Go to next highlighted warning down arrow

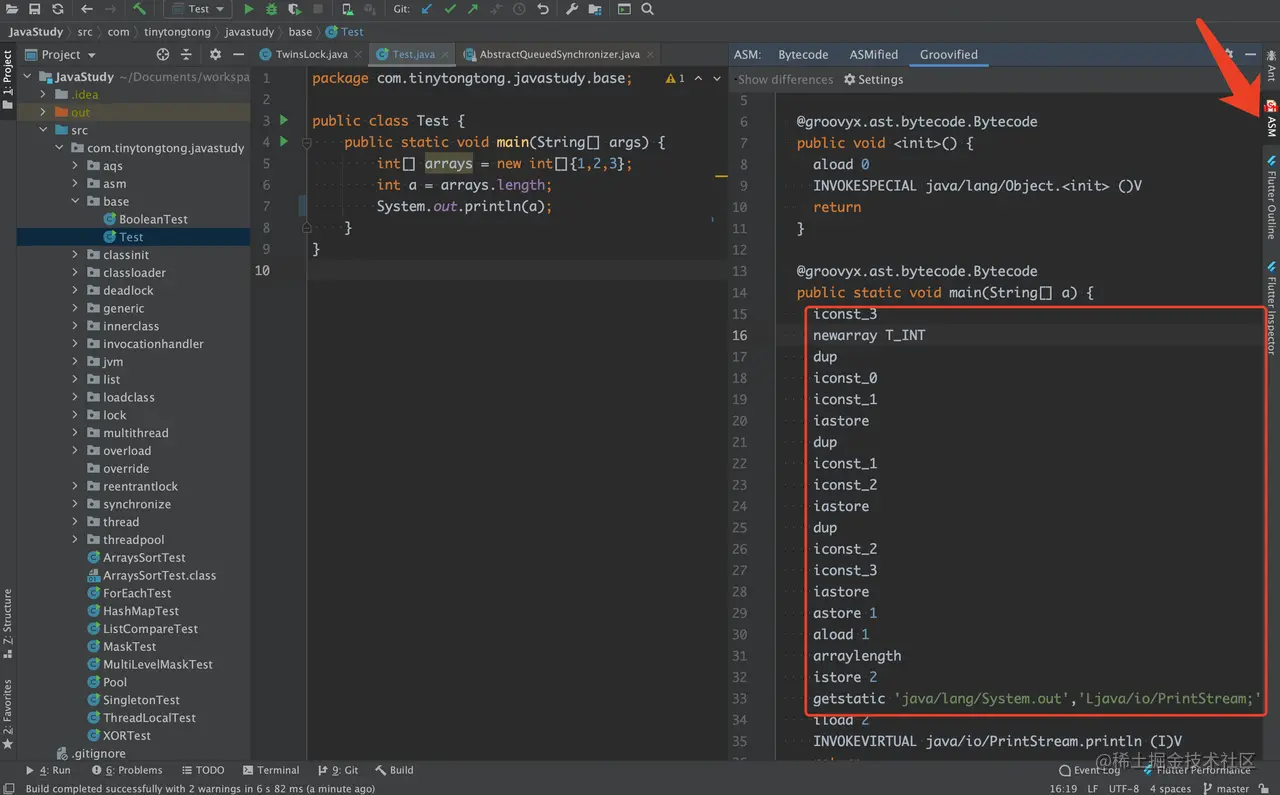(x=718, y=78)
